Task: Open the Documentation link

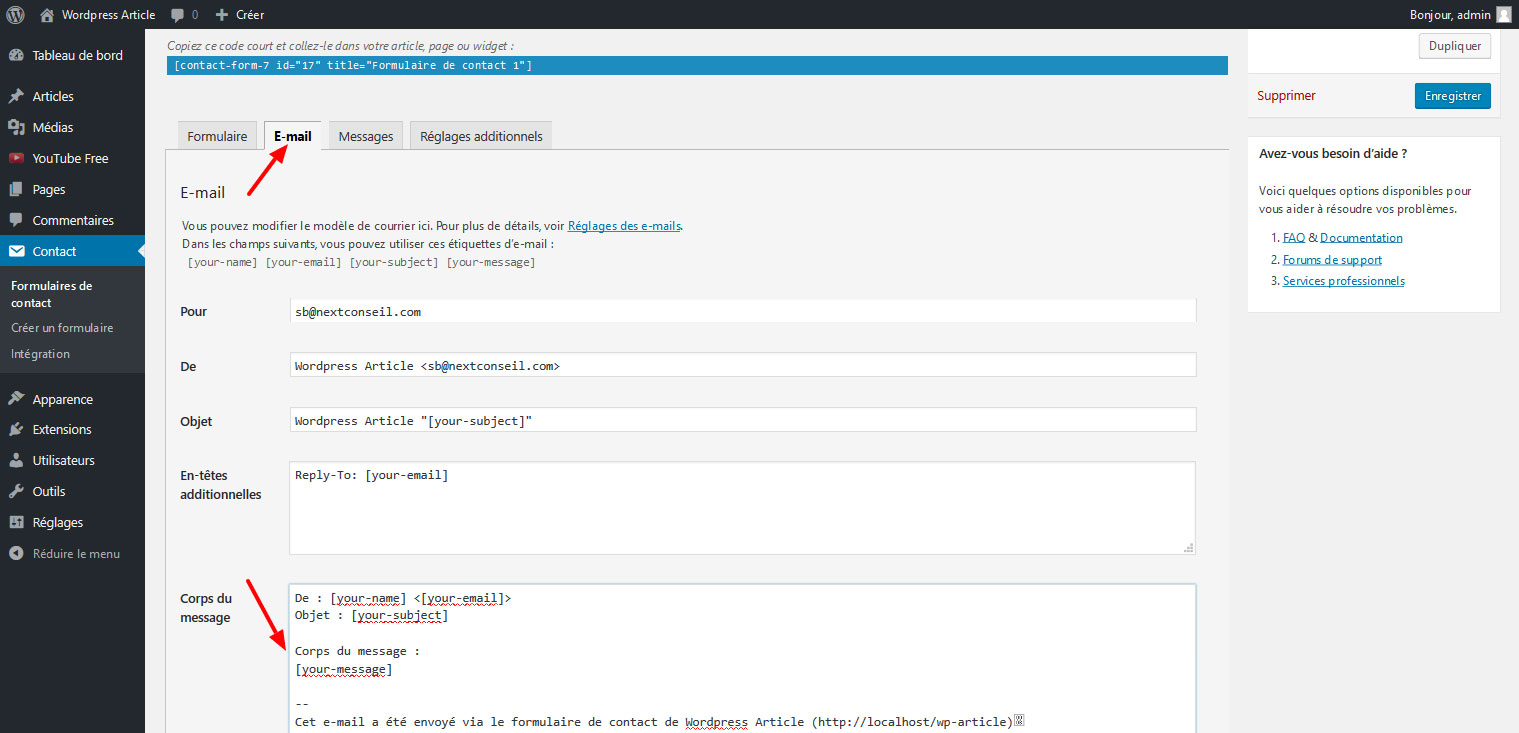Action: pos(1361,238)
